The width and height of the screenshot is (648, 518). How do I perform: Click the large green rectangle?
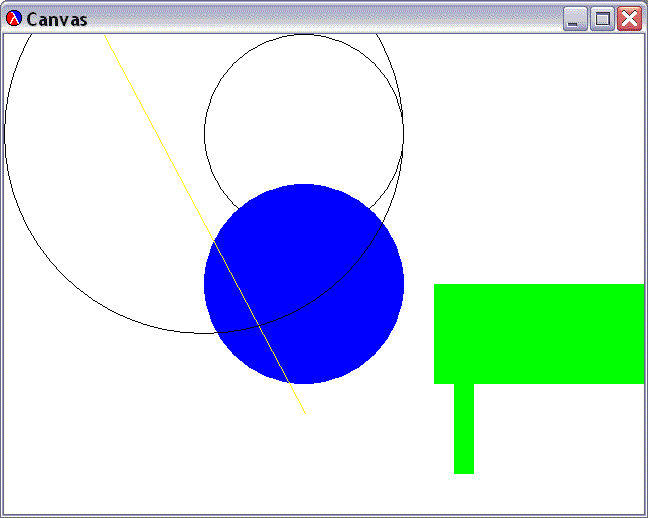(x=538, y=333)
